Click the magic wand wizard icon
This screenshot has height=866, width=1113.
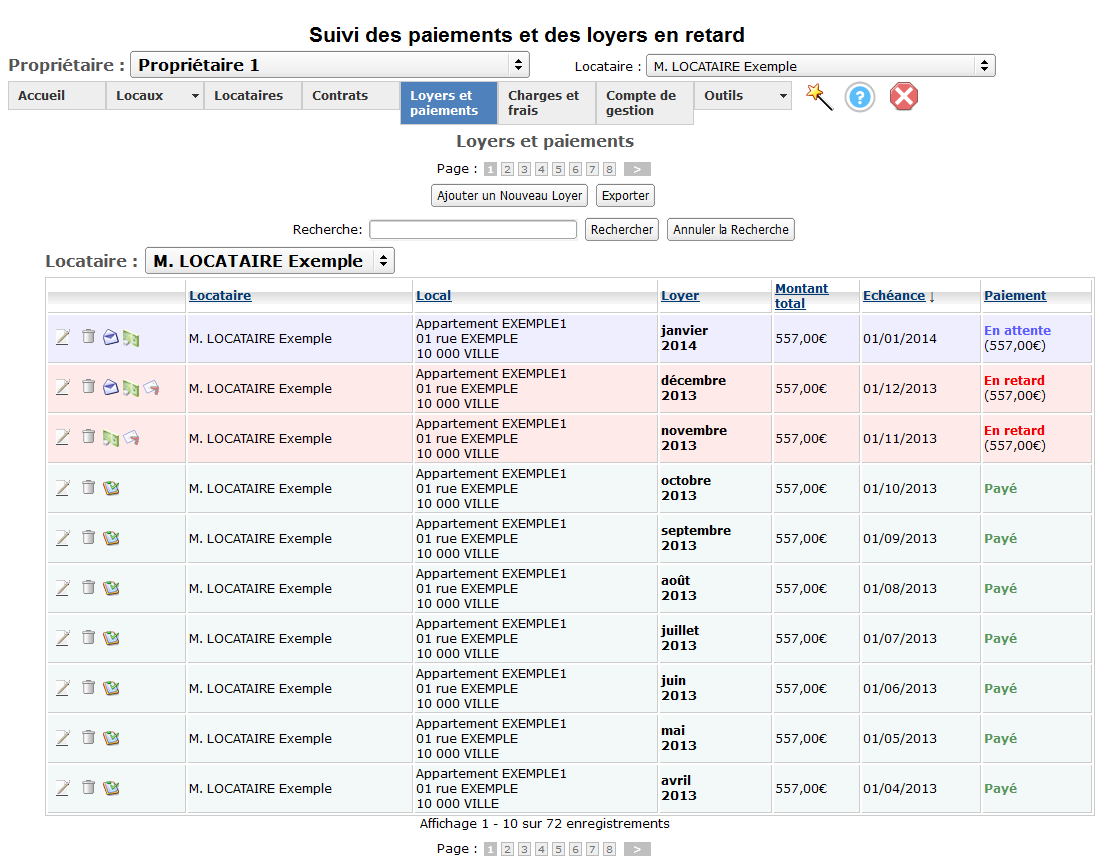[819, 97]
